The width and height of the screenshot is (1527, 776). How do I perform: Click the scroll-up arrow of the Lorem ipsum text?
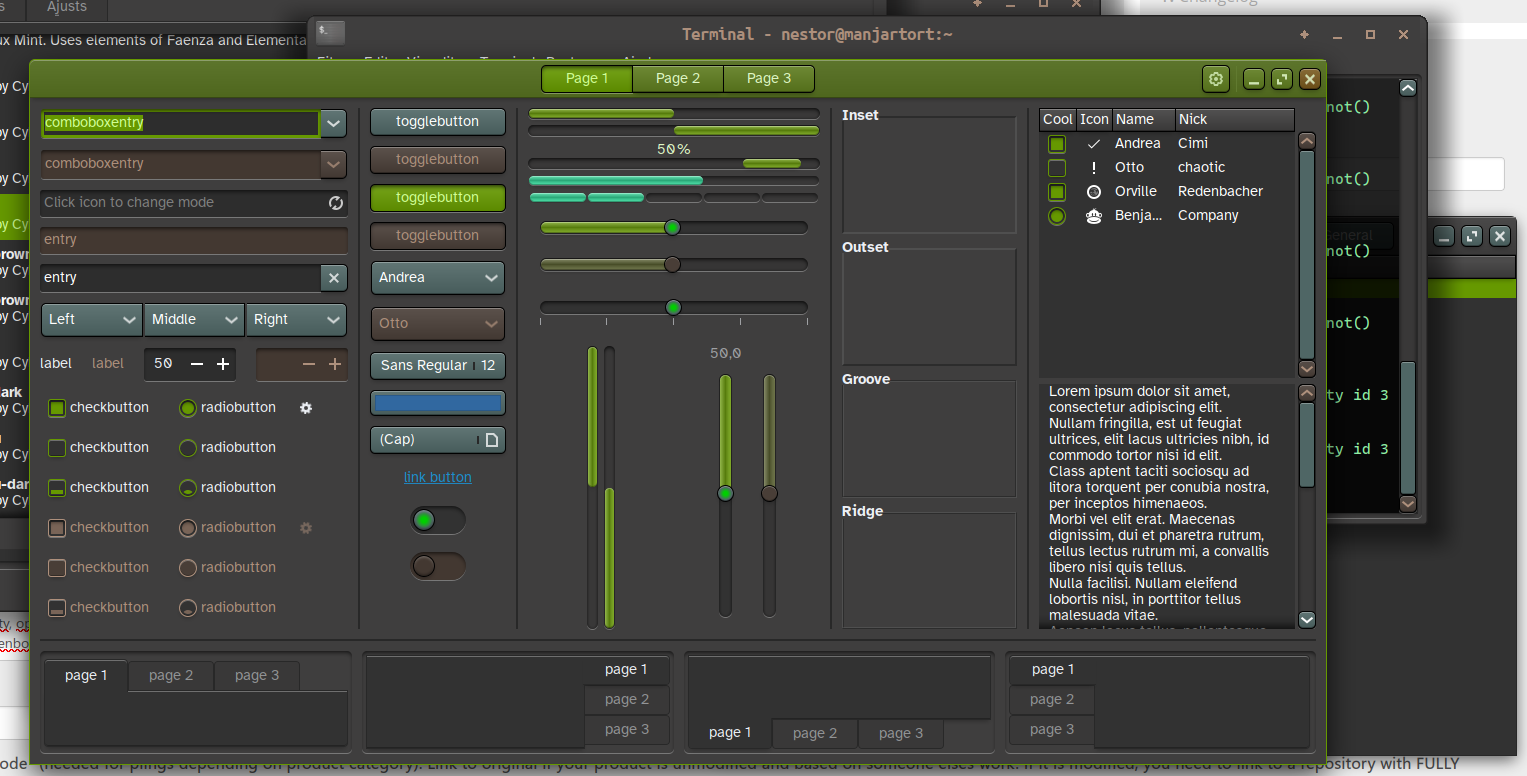tap(1307, 393)
